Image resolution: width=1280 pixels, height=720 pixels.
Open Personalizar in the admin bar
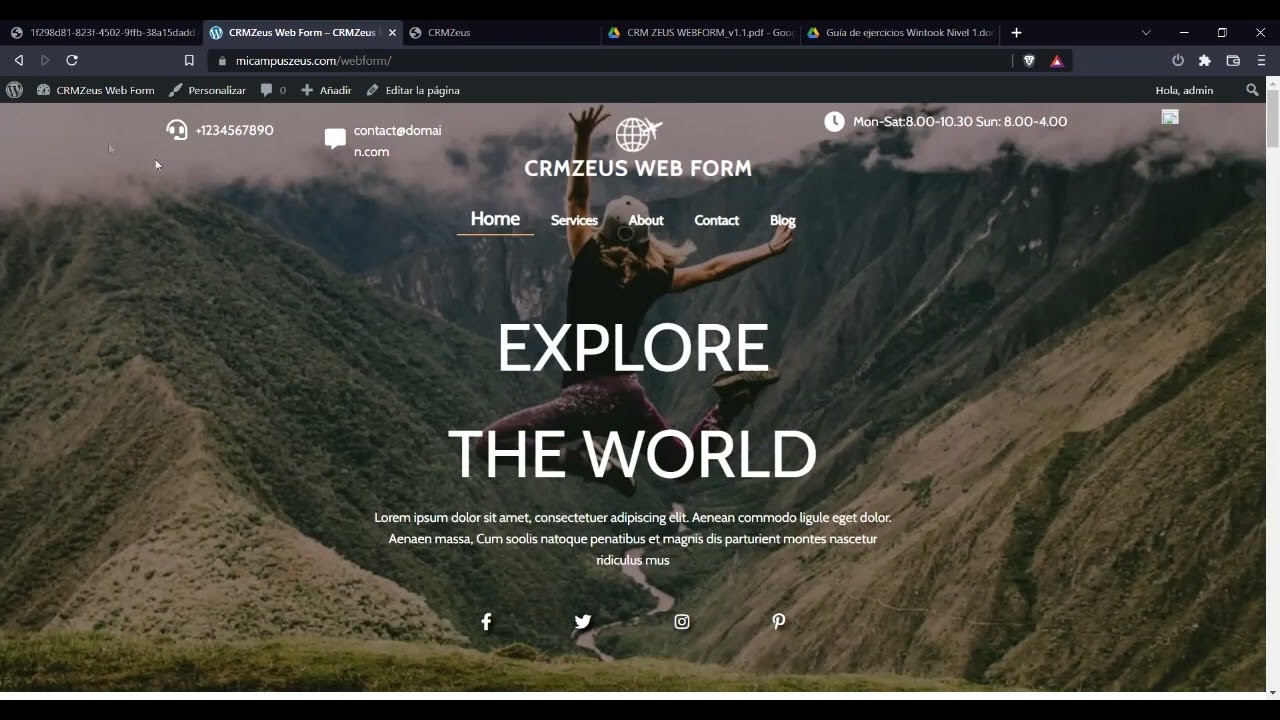(207, 90)
